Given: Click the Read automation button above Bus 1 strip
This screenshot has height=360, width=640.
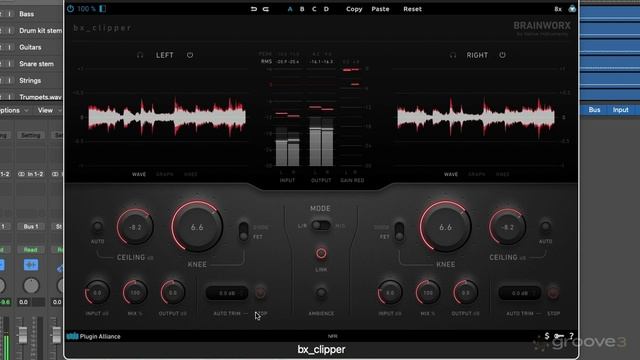Looking at the screenshot, I should pos(31,249).
